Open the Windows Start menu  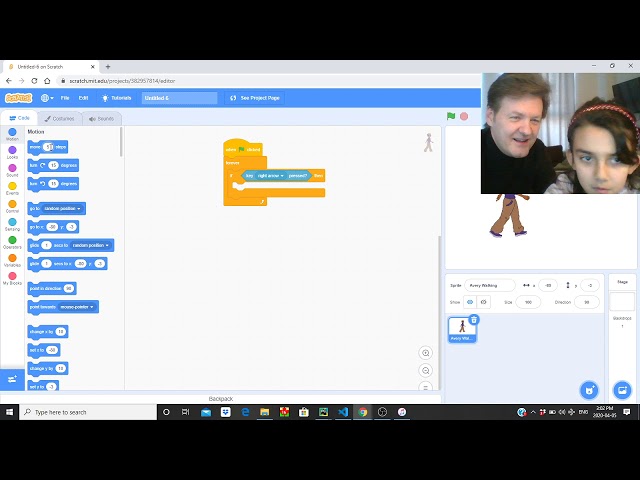coord(9,412)
